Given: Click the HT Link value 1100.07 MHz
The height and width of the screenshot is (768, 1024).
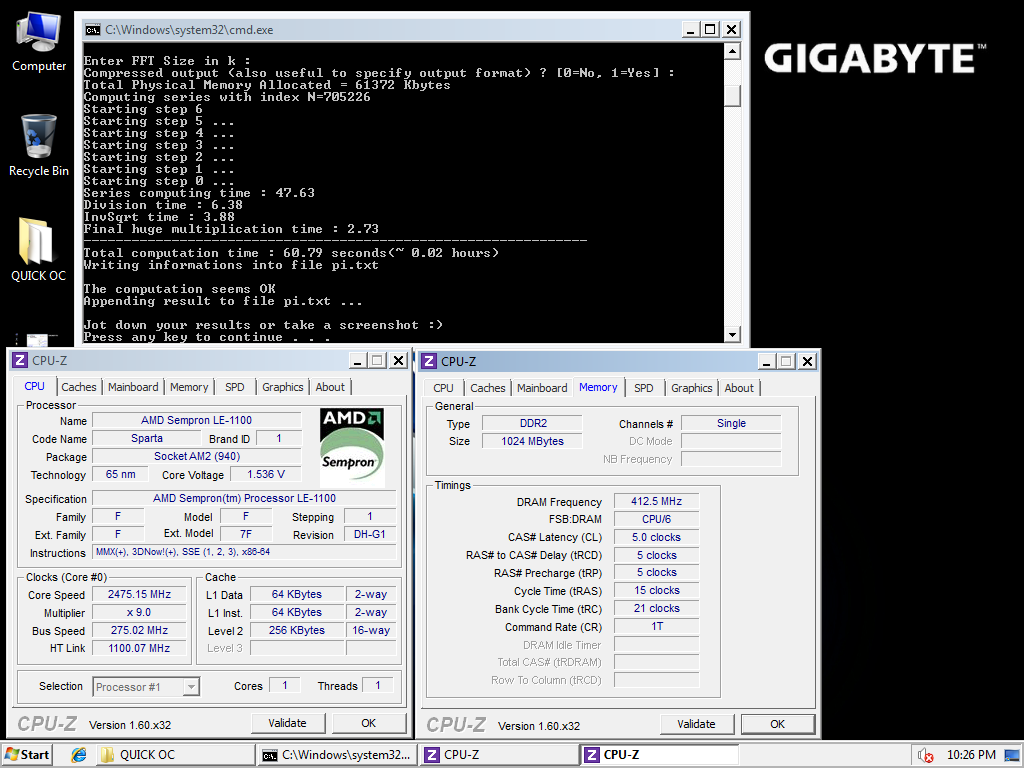Looking at the screenshot, I should point(139,648).
